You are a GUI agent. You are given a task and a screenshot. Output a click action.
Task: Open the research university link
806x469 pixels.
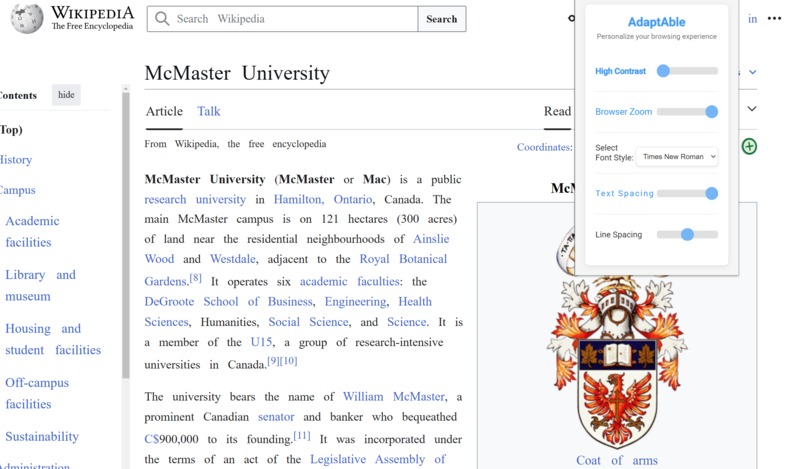(195, 200)
